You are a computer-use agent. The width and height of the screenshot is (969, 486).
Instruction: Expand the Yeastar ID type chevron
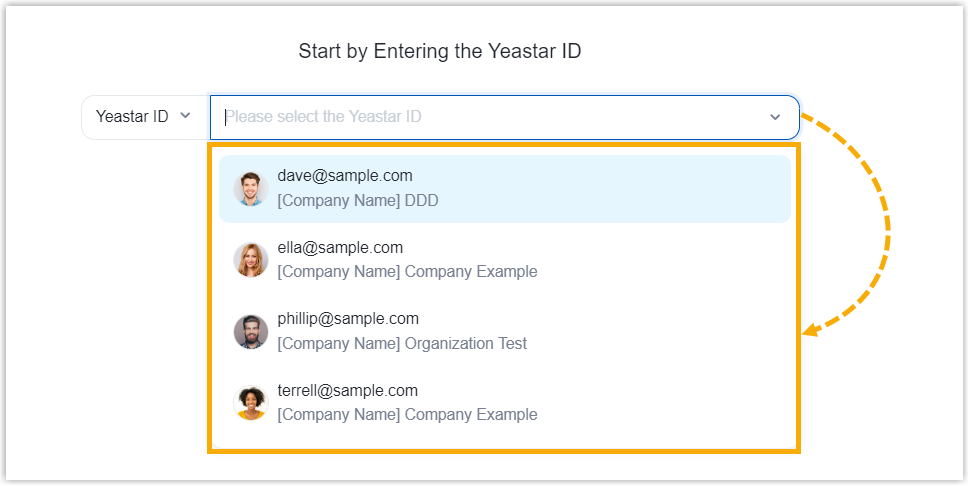pyautogui.click(x=184, y=116)
